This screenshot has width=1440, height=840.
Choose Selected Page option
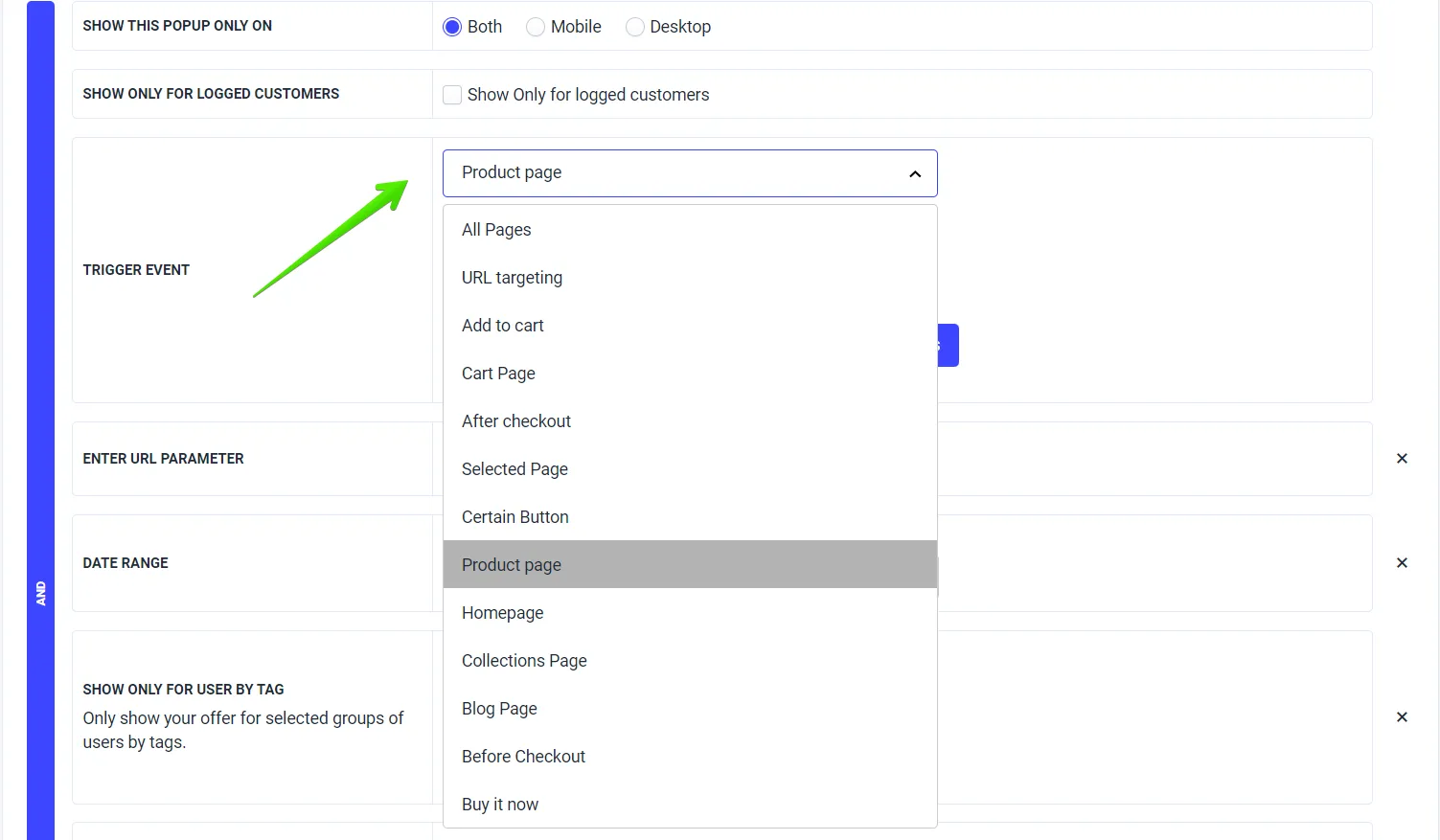tap(690, 469)
